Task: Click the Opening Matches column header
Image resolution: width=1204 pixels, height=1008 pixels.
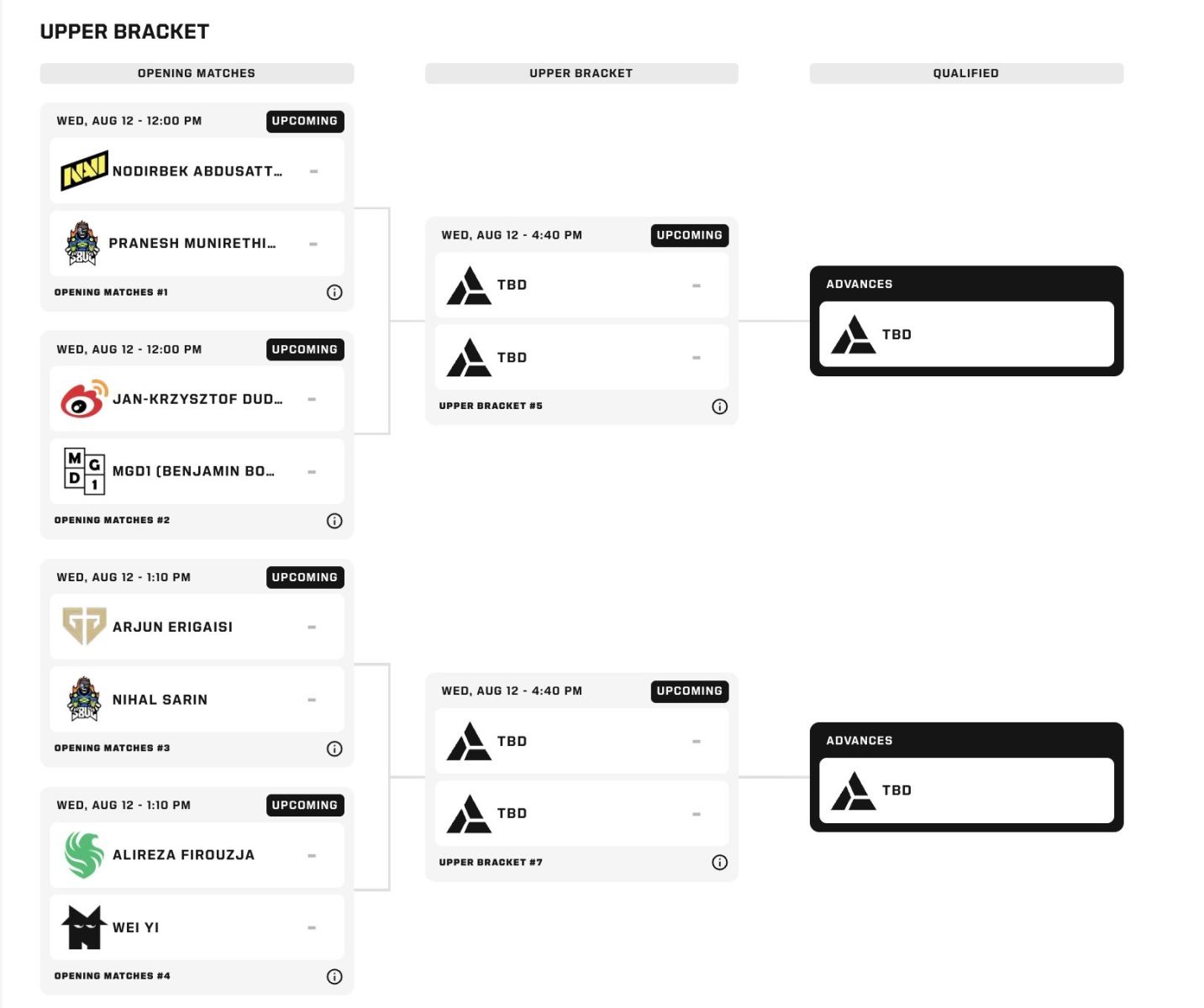Action: (197, 73)
